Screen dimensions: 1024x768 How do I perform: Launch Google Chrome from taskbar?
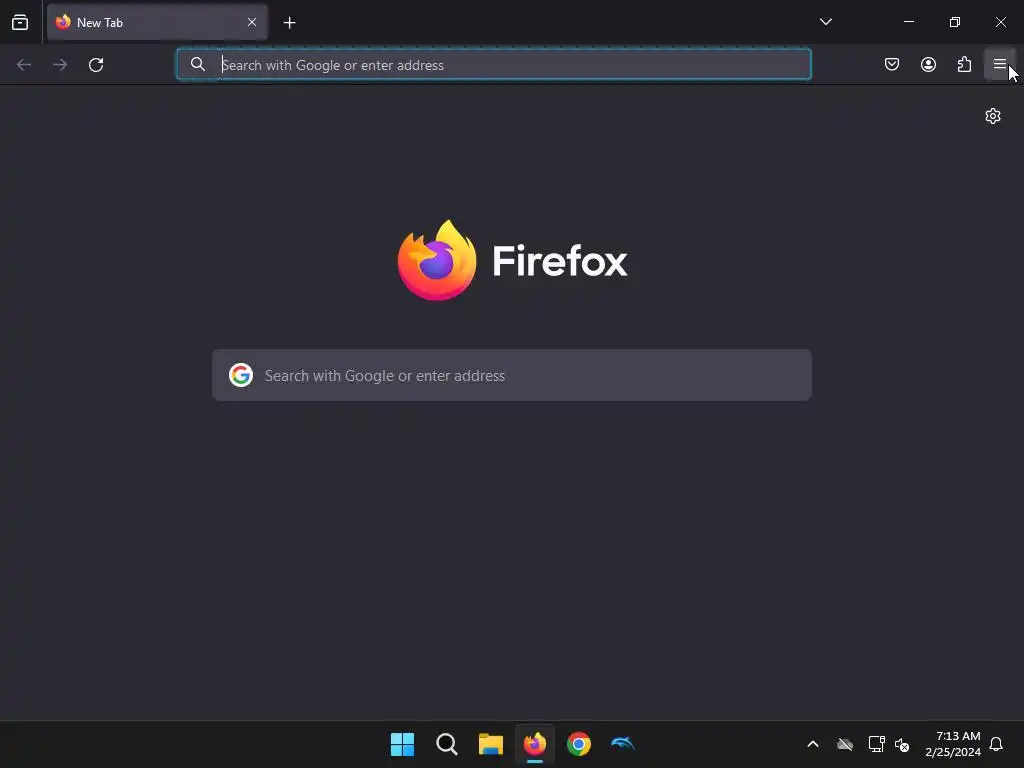pyautogui.click(x=579, y=744)
